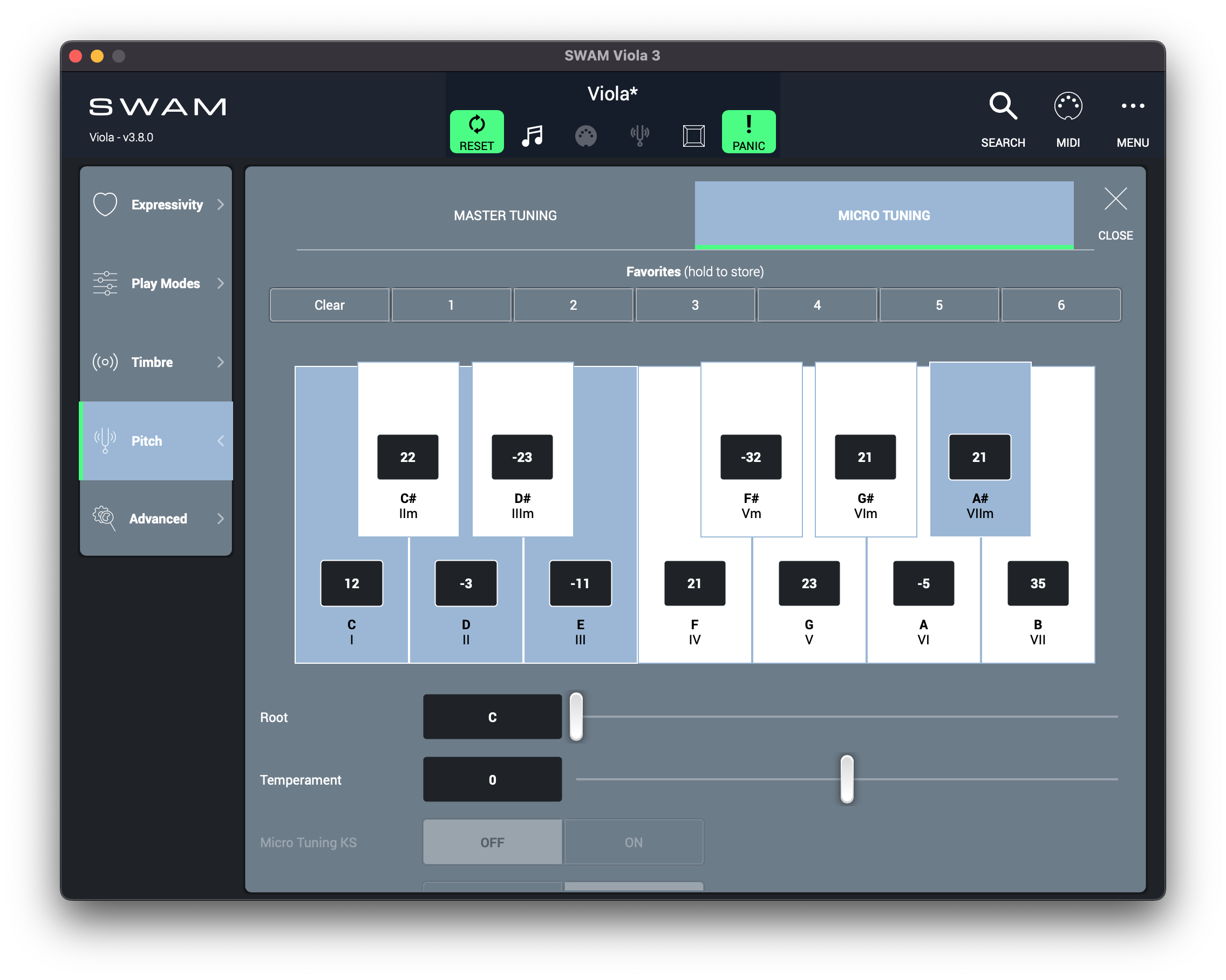The width and height of the screenshot is (1226, 980).
Task: Open the square frame toolbar icon
Action: (693, 136)
